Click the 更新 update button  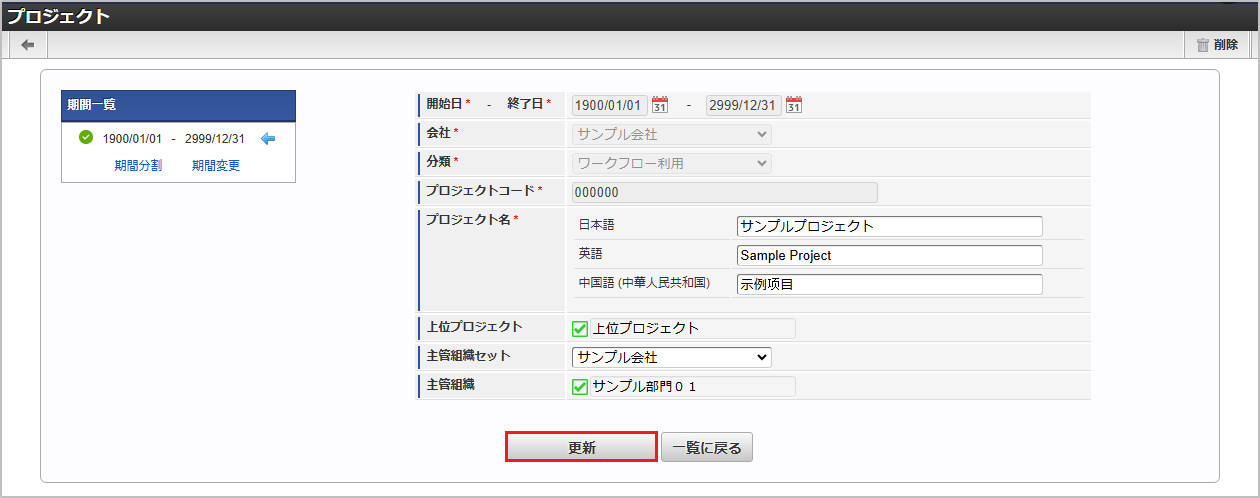click(x=582, y=447)
